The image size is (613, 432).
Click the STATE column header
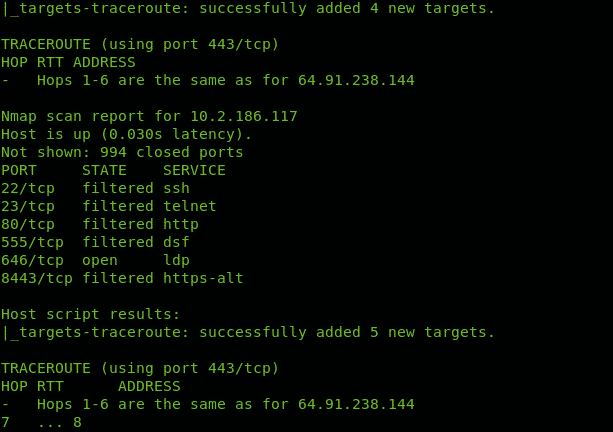click(x=104, y=170)
